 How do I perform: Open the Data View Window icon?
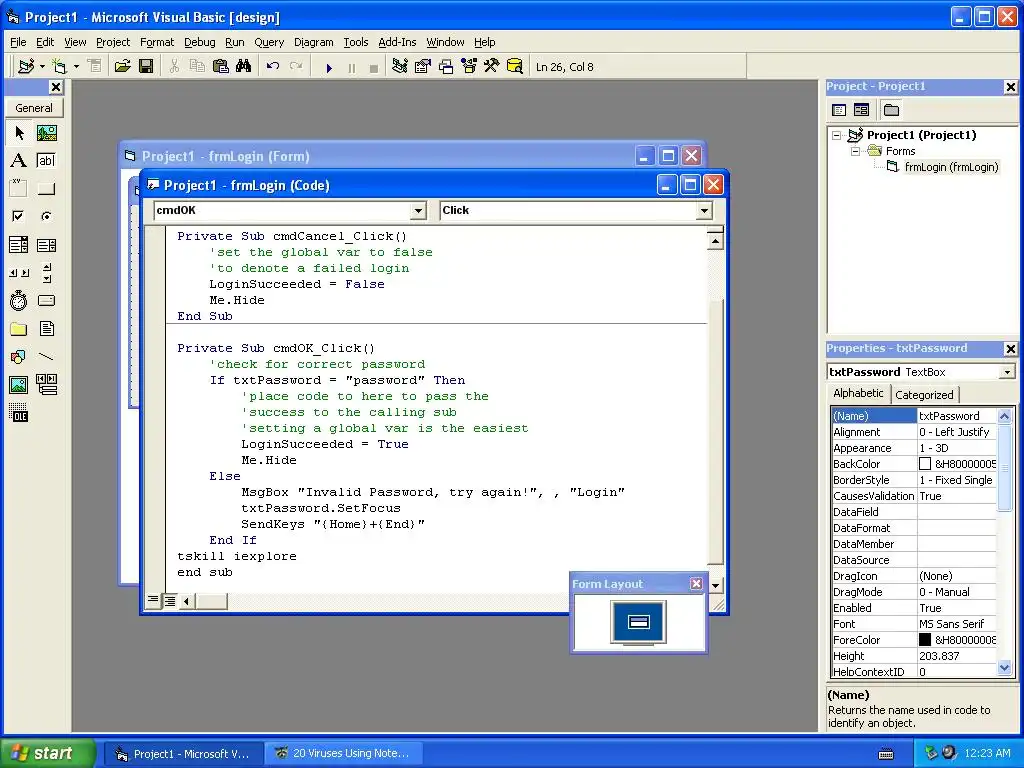click(515, 67)
